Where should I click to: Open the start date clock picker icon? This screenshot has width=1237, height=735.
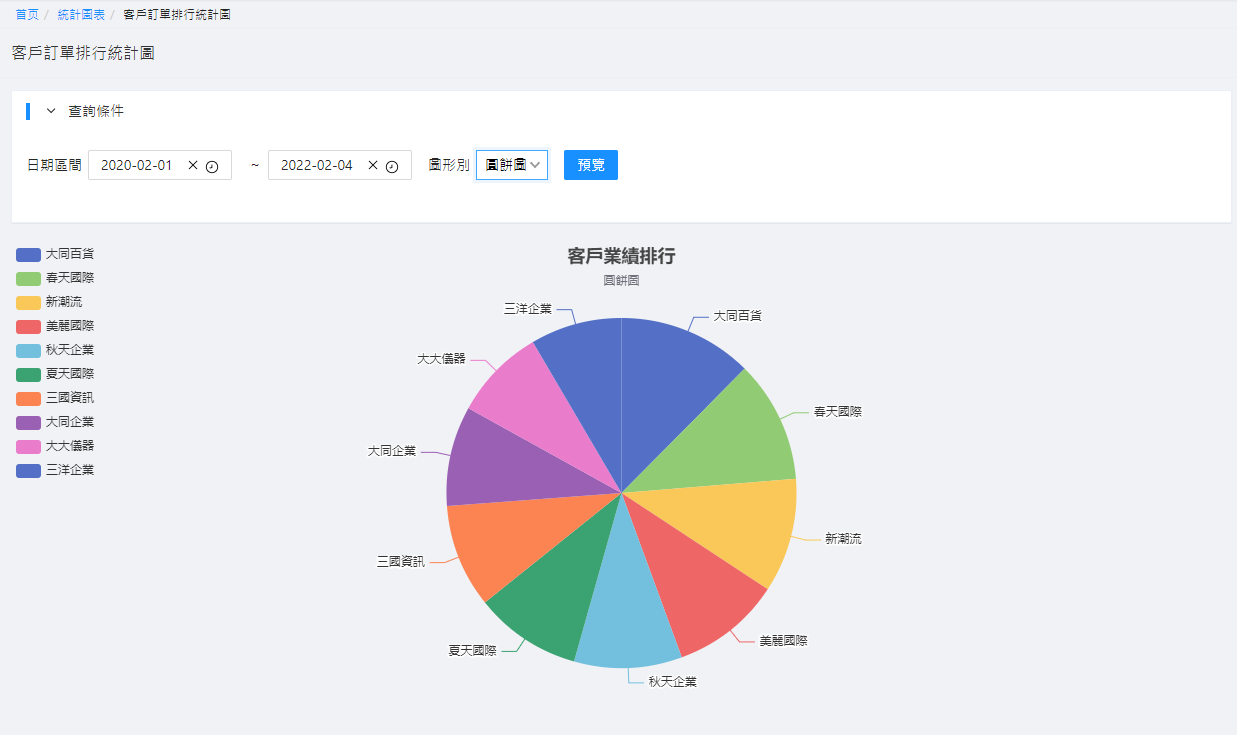point(212,166)
